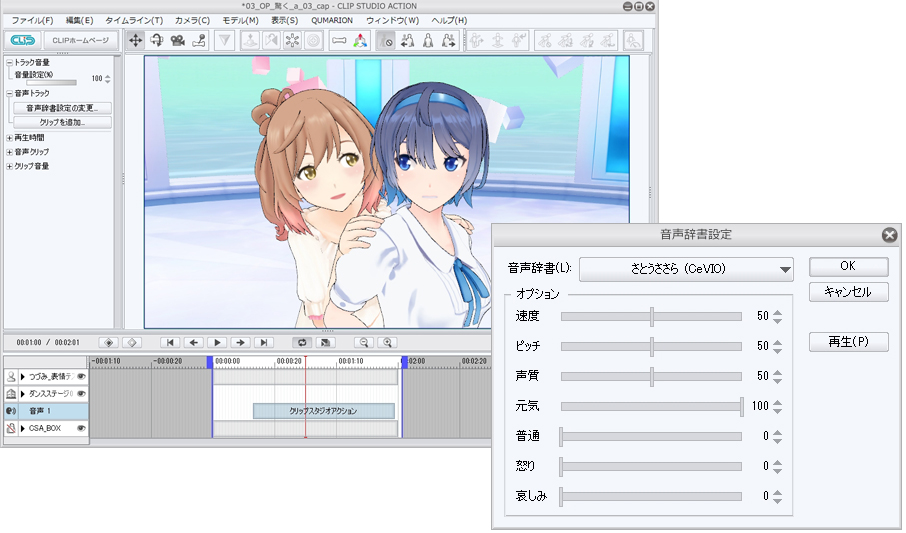Screen dimensions: 906x533
Task: Select the クリップスタジオアクション audio clip
Action: tap(323, 411)
